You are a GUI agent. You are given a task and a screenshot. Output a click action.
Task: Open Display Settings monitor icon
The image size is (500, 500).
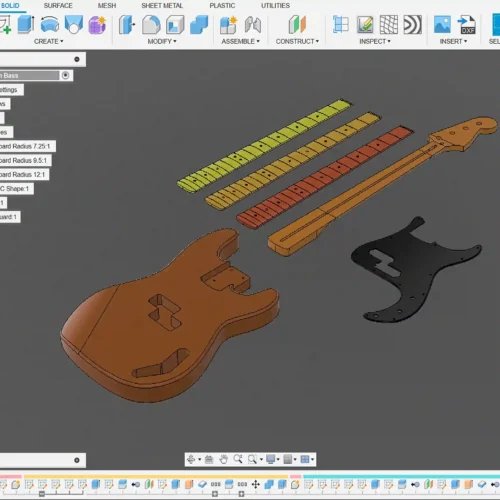[271, 459]
